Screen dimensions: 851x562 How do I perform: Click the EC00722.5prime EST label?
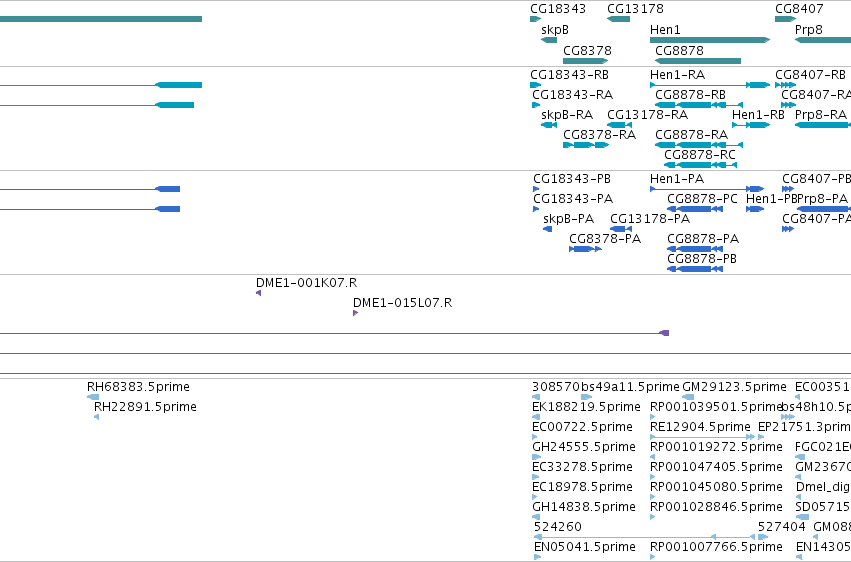tap(582, 427)
